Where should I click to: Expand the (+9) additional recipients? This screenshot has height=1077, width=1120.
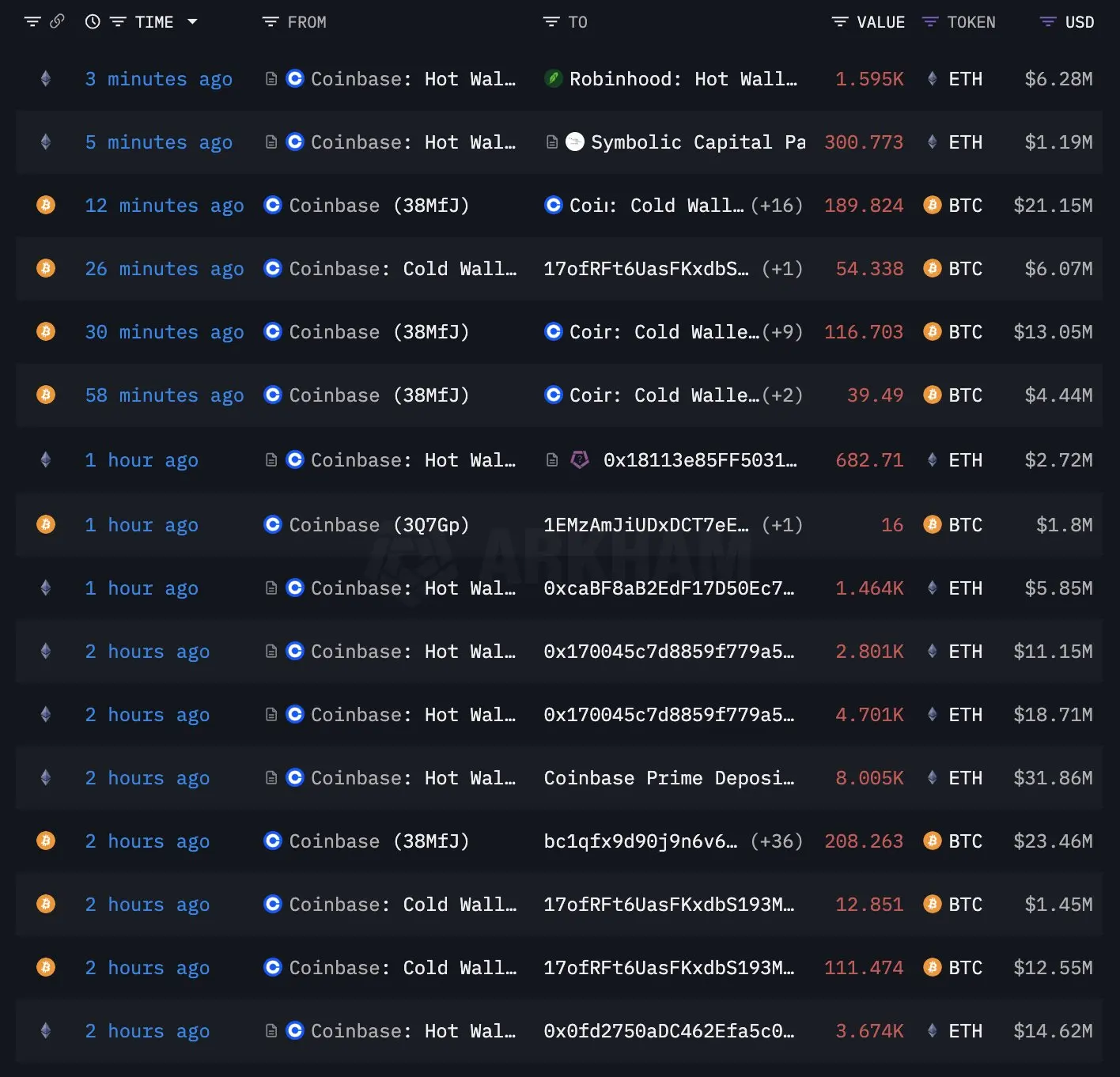click(x=782, y=332)
